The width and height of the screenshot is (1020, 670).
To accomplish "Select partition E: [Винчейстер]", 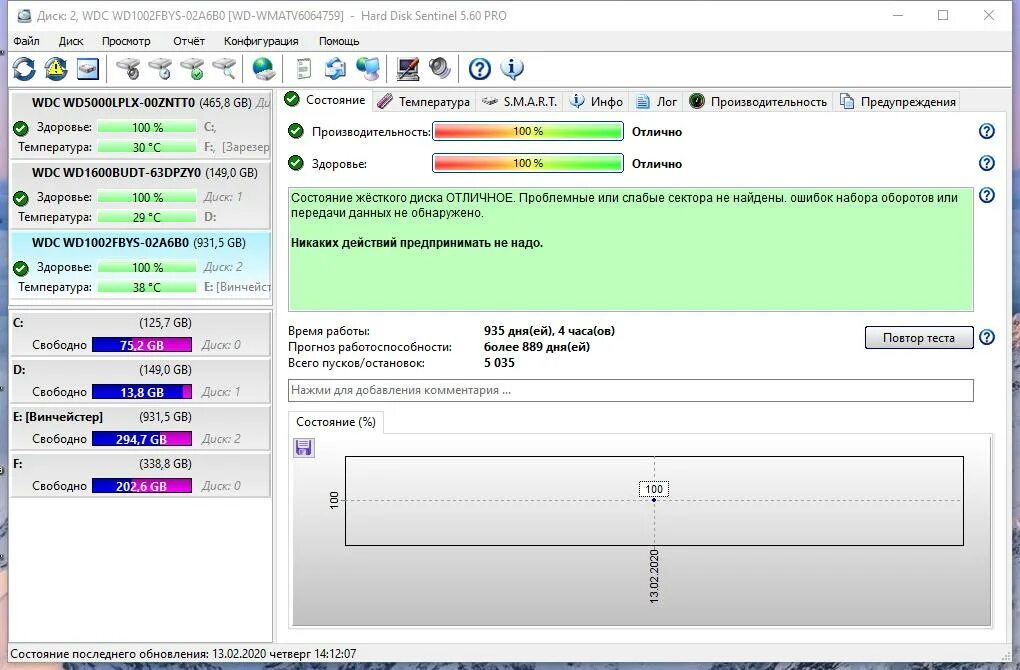I will [x=141, y=428].
